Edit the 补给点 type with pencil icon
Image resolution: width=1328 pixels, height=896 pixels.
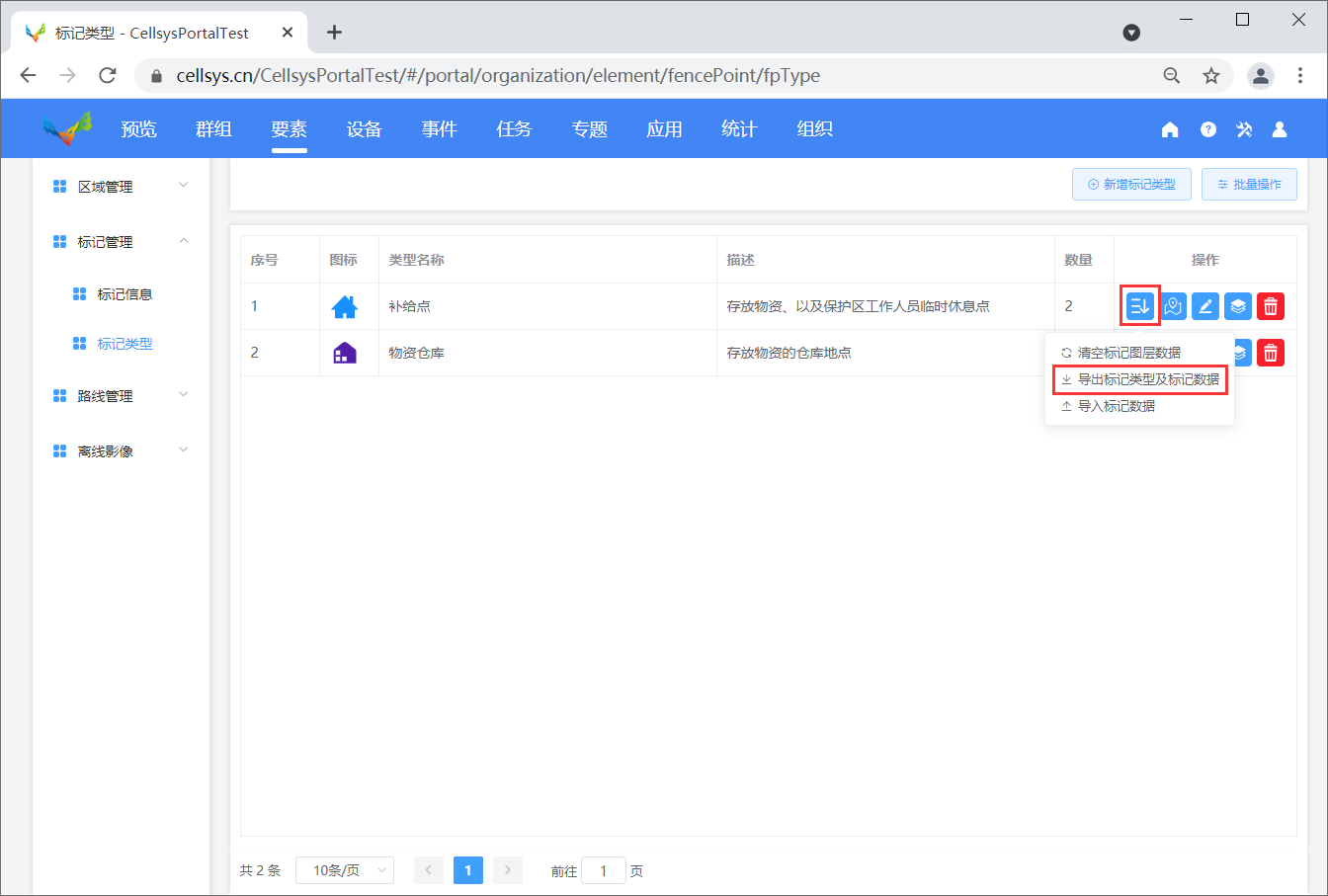click(1205, 306)
